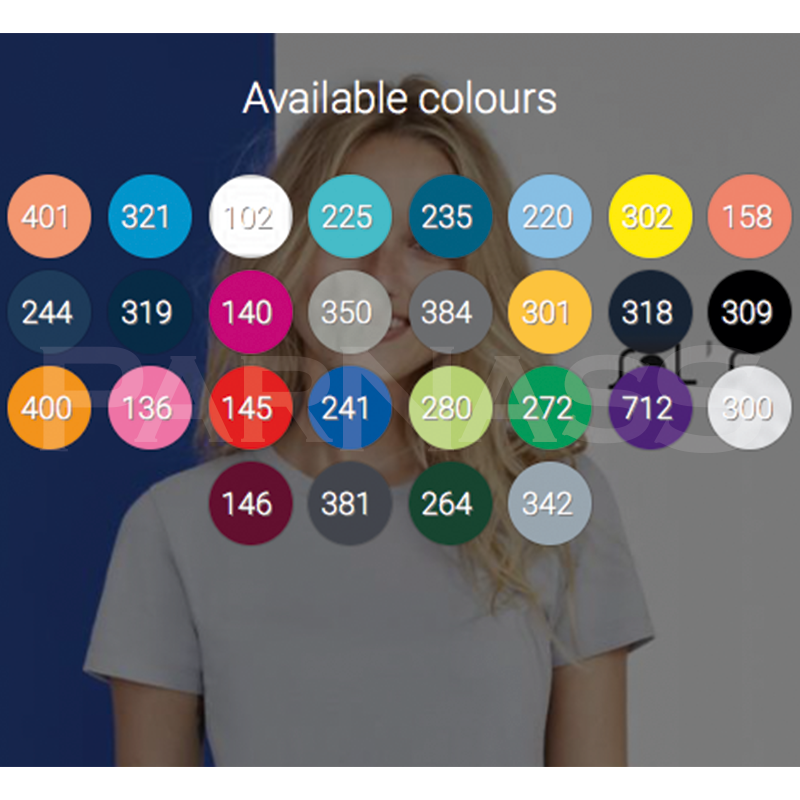The width and height of the screenshot is (800, 800).
Task: Select the orange swatch 400
Action: click(x=49, y=408)
